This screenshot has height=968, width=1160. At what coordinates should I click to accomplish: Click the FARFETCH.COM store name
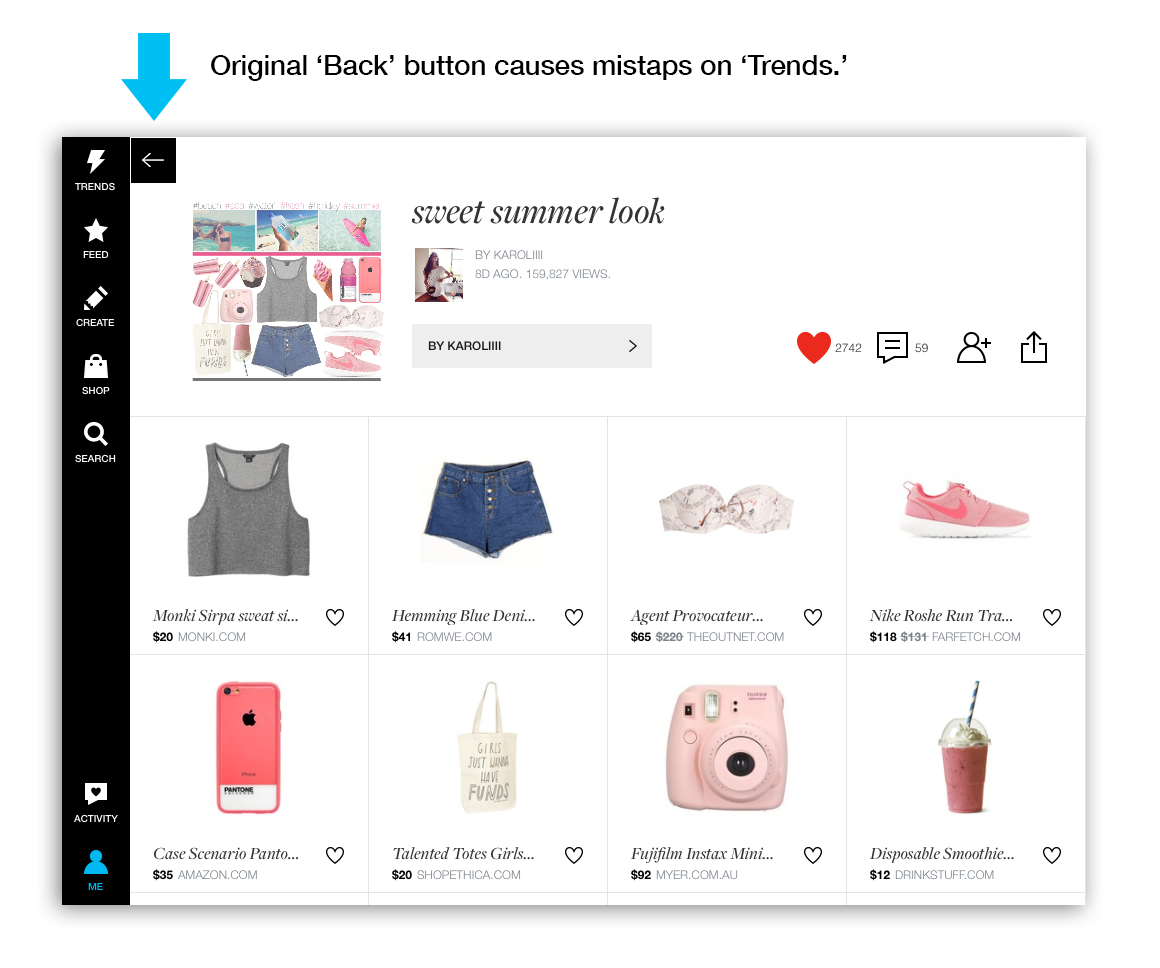click(x=976, y=637)
